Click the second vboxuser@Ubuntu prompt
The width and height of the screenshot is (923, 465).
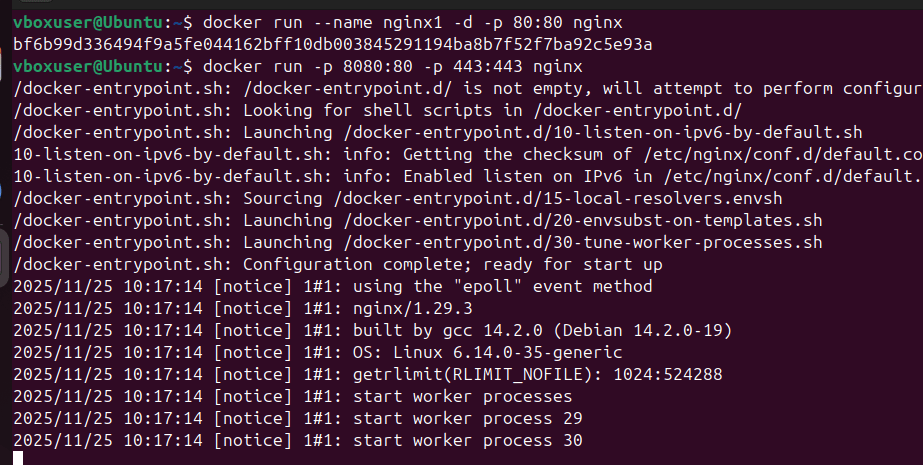click(x=87, y=66)
